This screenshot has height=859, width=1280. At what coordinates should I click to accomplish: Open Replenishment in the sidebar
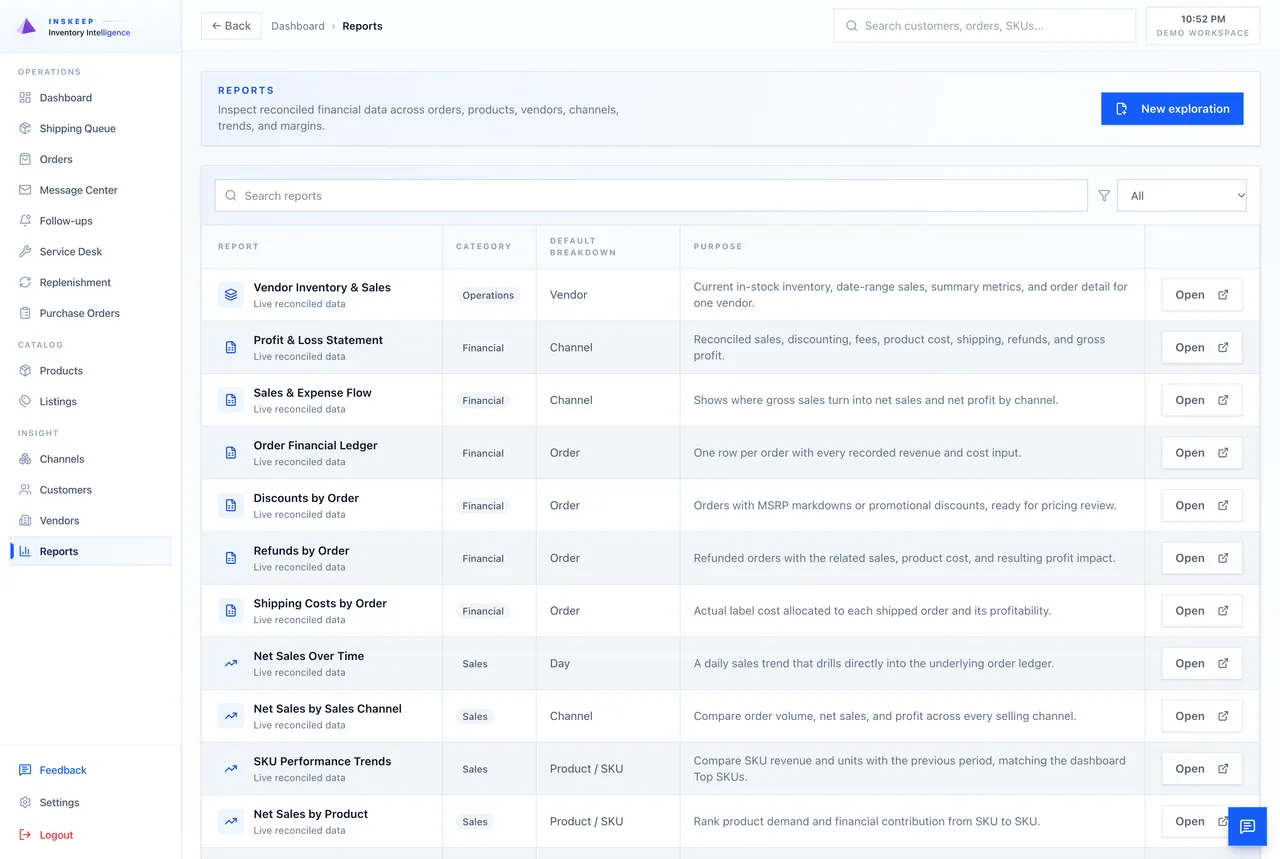[90, 282]
